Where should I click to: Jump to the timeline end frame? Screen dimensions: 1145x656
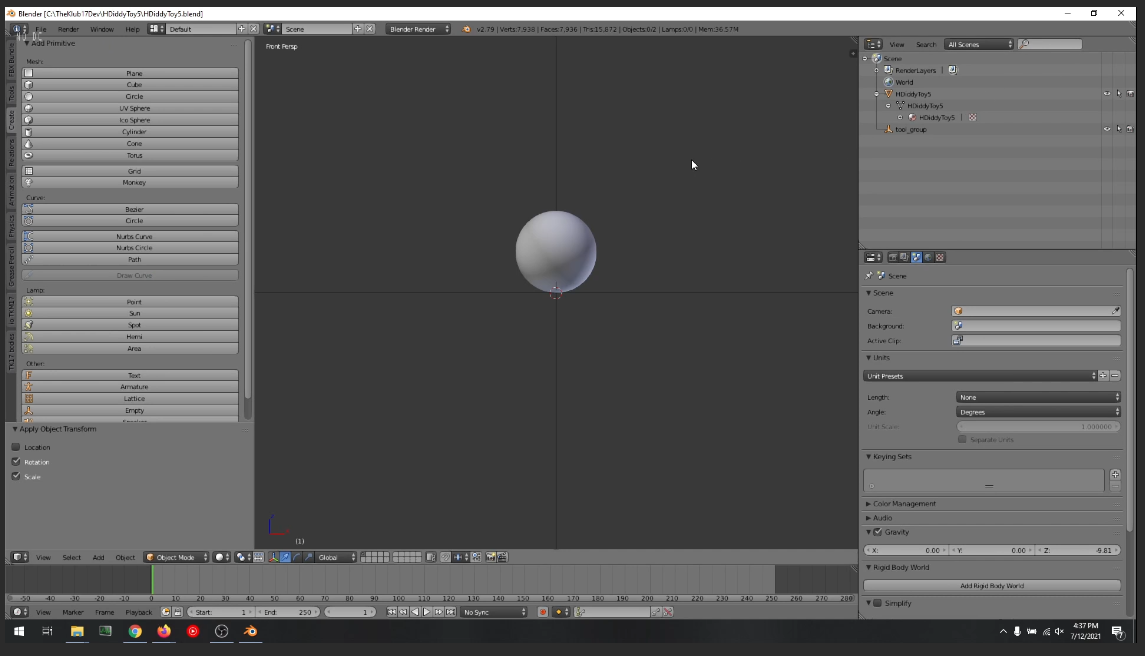(x=451, y=612)
